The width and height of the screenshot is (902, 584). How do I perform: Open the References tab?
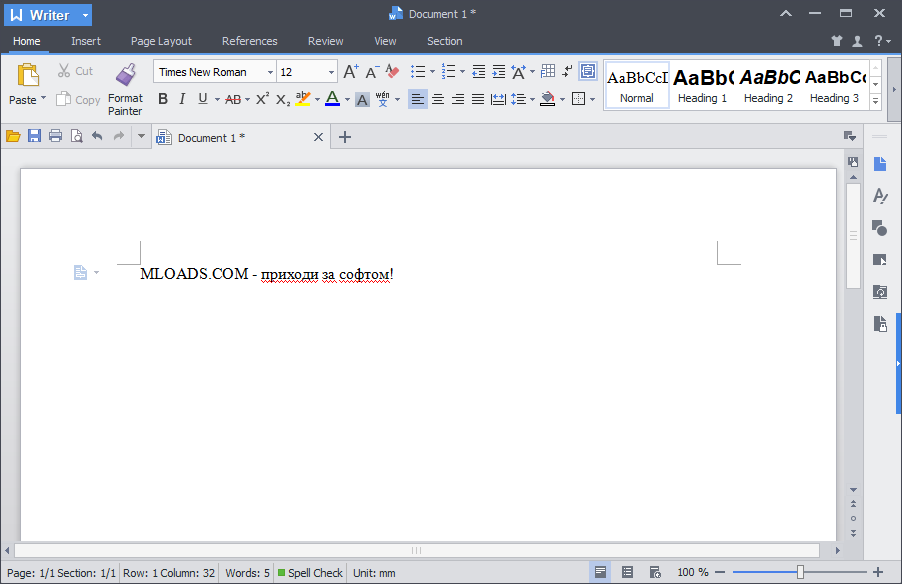click(x=250, y=41)
